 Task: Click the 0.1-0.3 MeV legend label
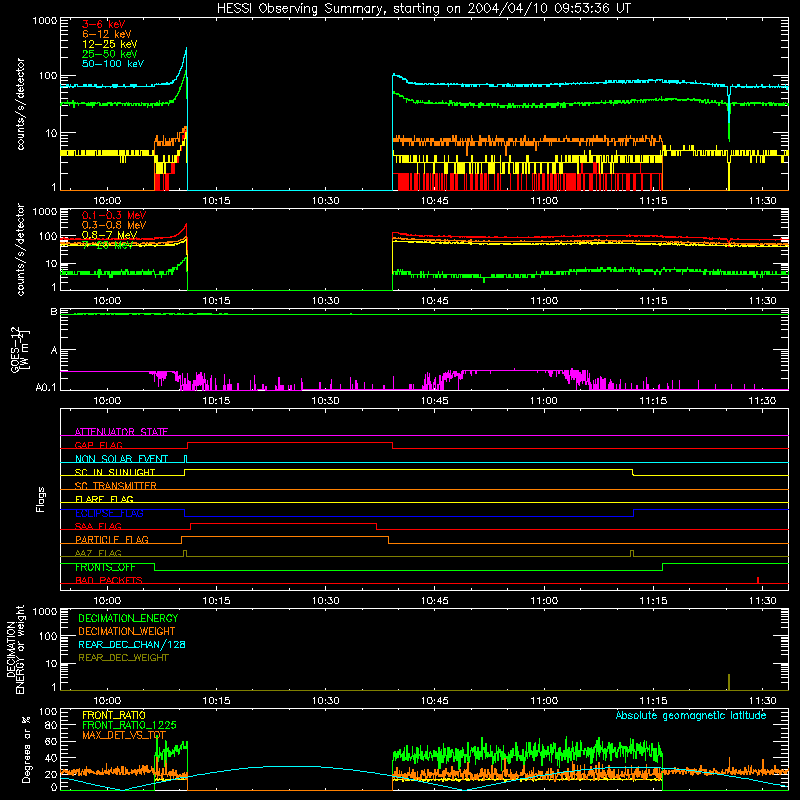[x=114, y=215]
